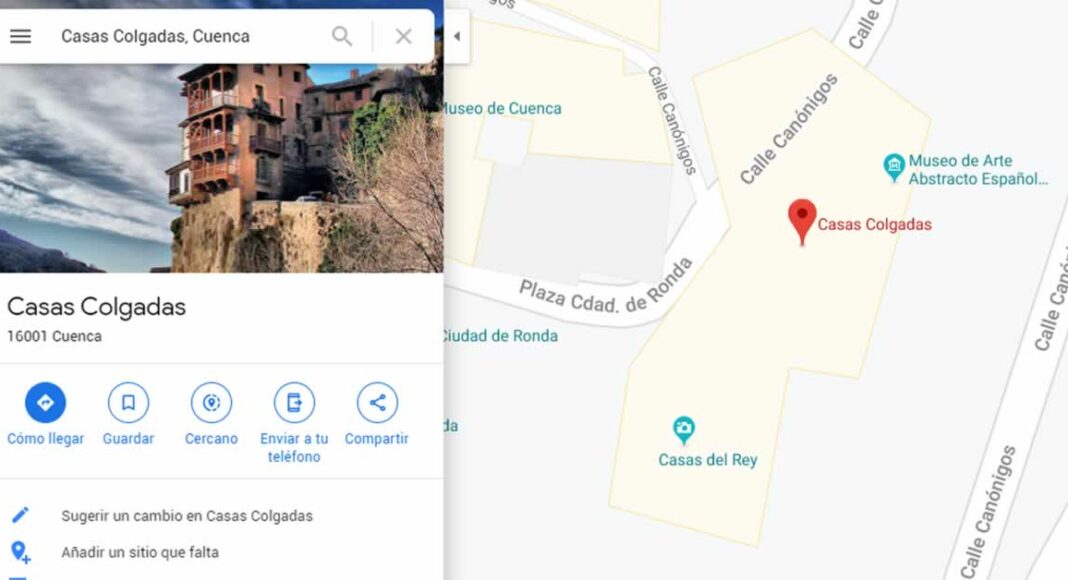The height and width of the screenshot is (580, 1068).
Task: Find nearby places with Cercano icon
Action: [x=211, y=402]
